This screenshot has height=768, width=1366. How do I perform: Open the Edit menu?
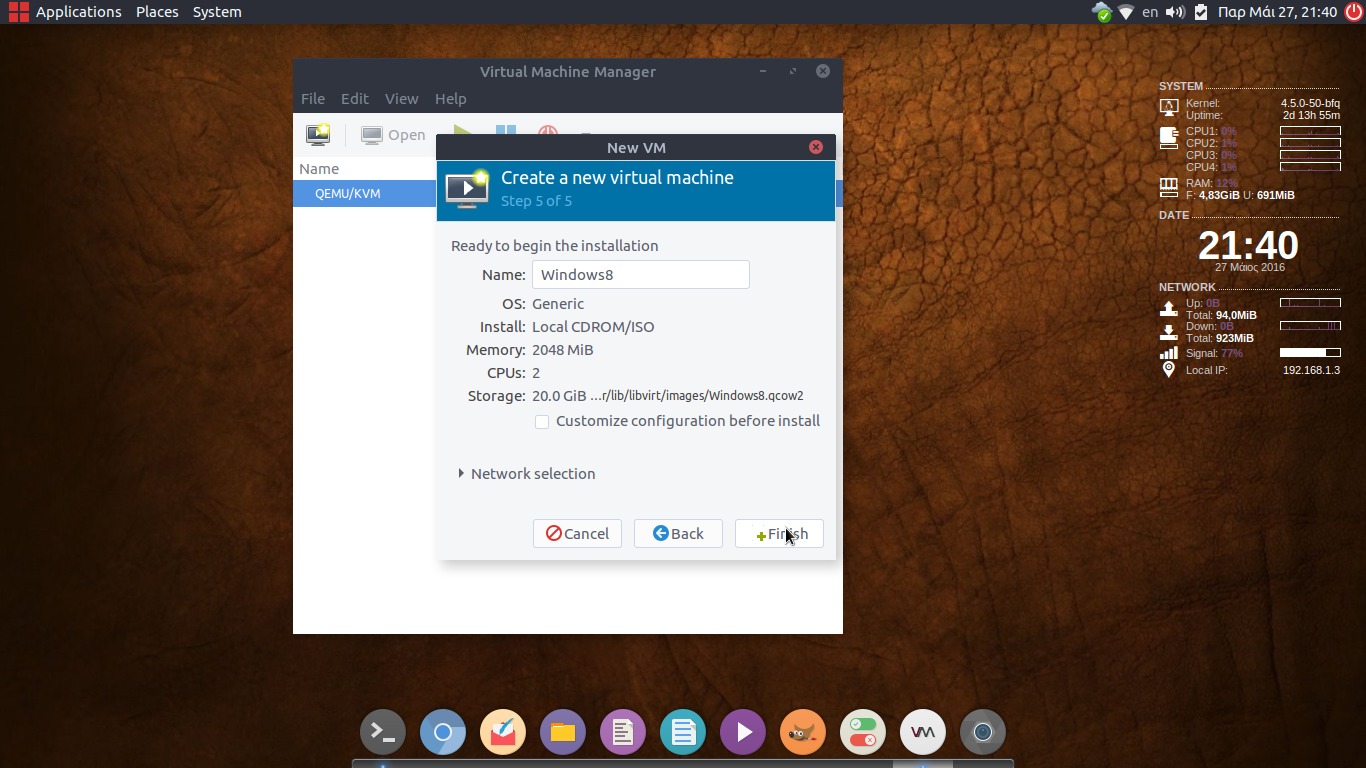click(x=354, y=99)
